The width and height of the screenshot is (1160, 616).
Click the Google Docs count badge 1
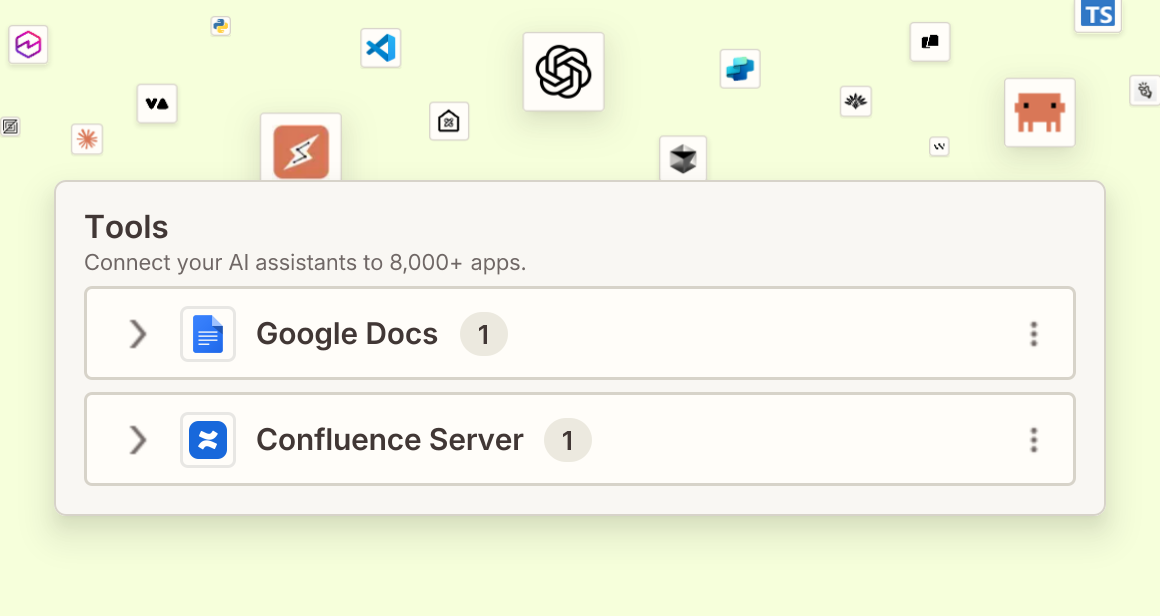(x=484, y=334)
